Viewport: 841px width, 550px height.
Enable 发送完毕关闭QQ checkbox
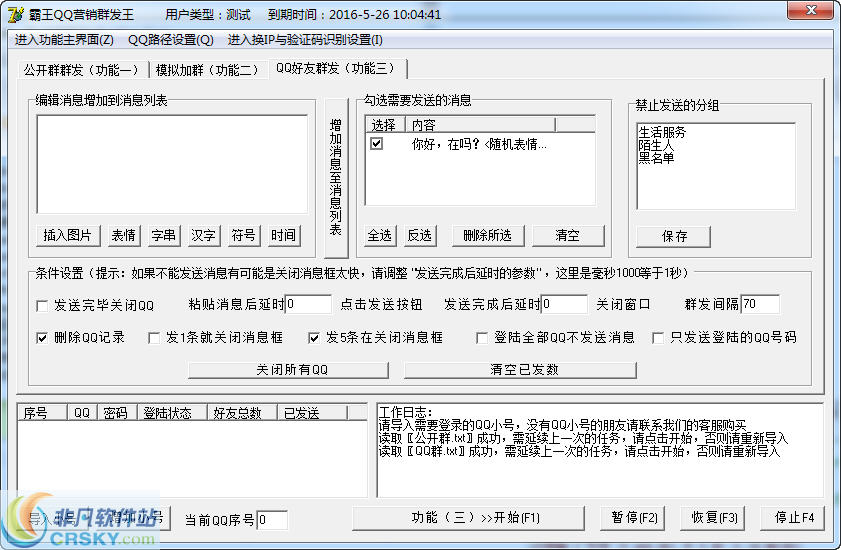point(42,306)
